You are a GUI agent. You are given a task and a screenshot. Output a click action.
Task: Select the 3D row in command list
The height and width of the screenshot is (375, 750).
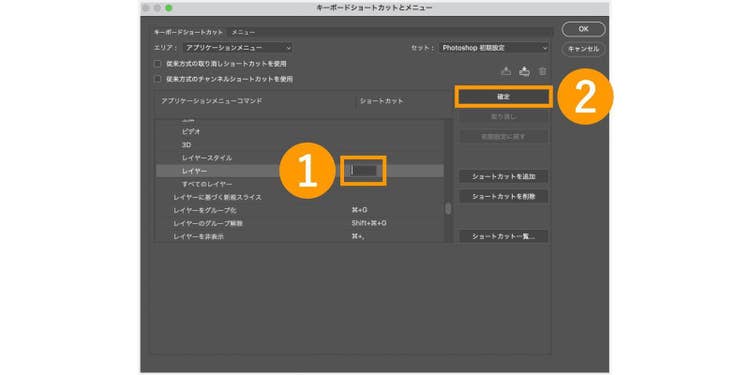(299, 144)
